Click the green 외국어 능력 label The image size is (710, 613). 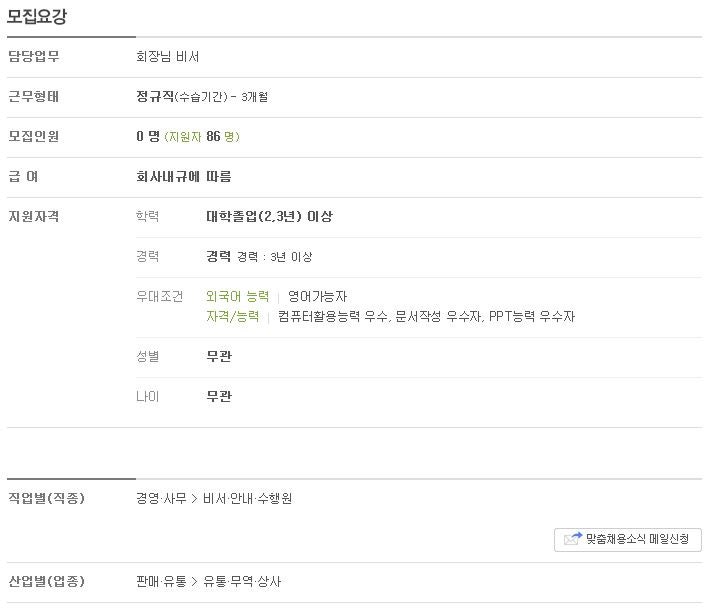237,297
